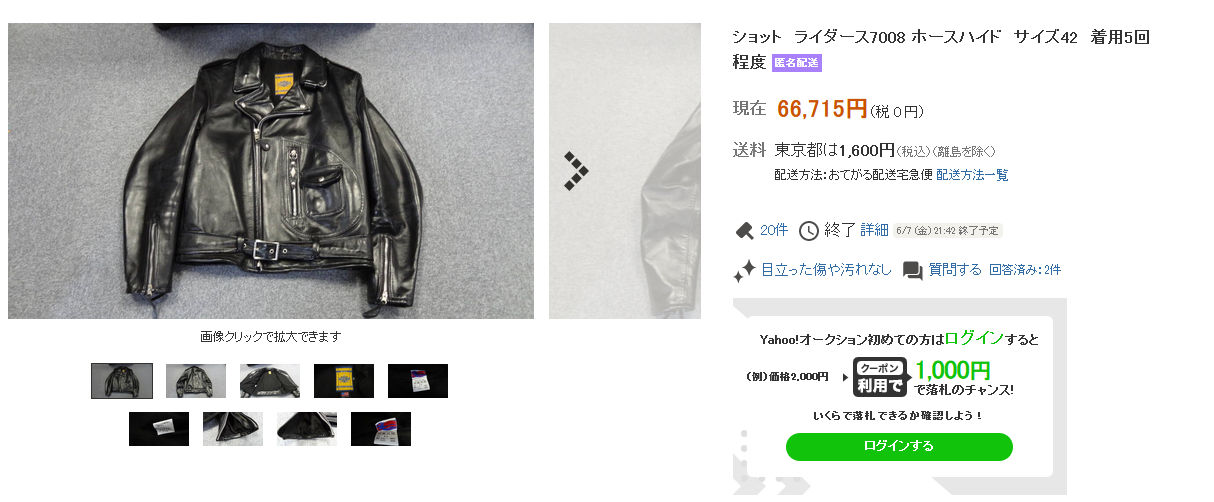The height and width of the screenshot is (502, 1214).
Task: Select the second jacket thumbnail
Action: click(196, 381)
